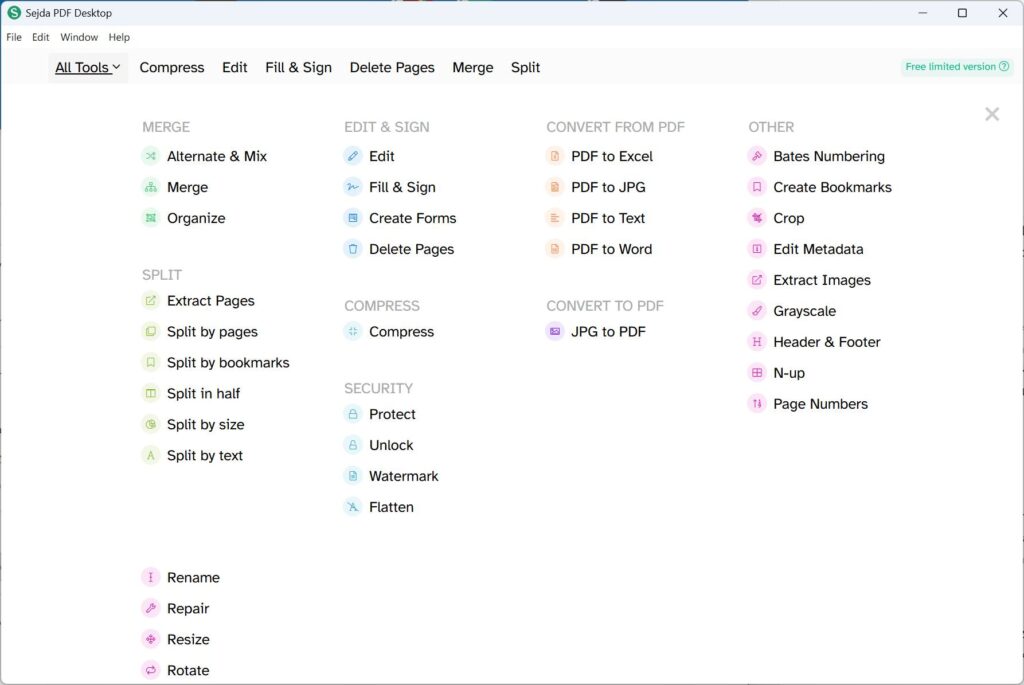This screenshot has width=1024, height=685.
Task: Select the Bates Numbering tool
Action: click(x=829, y=156)
